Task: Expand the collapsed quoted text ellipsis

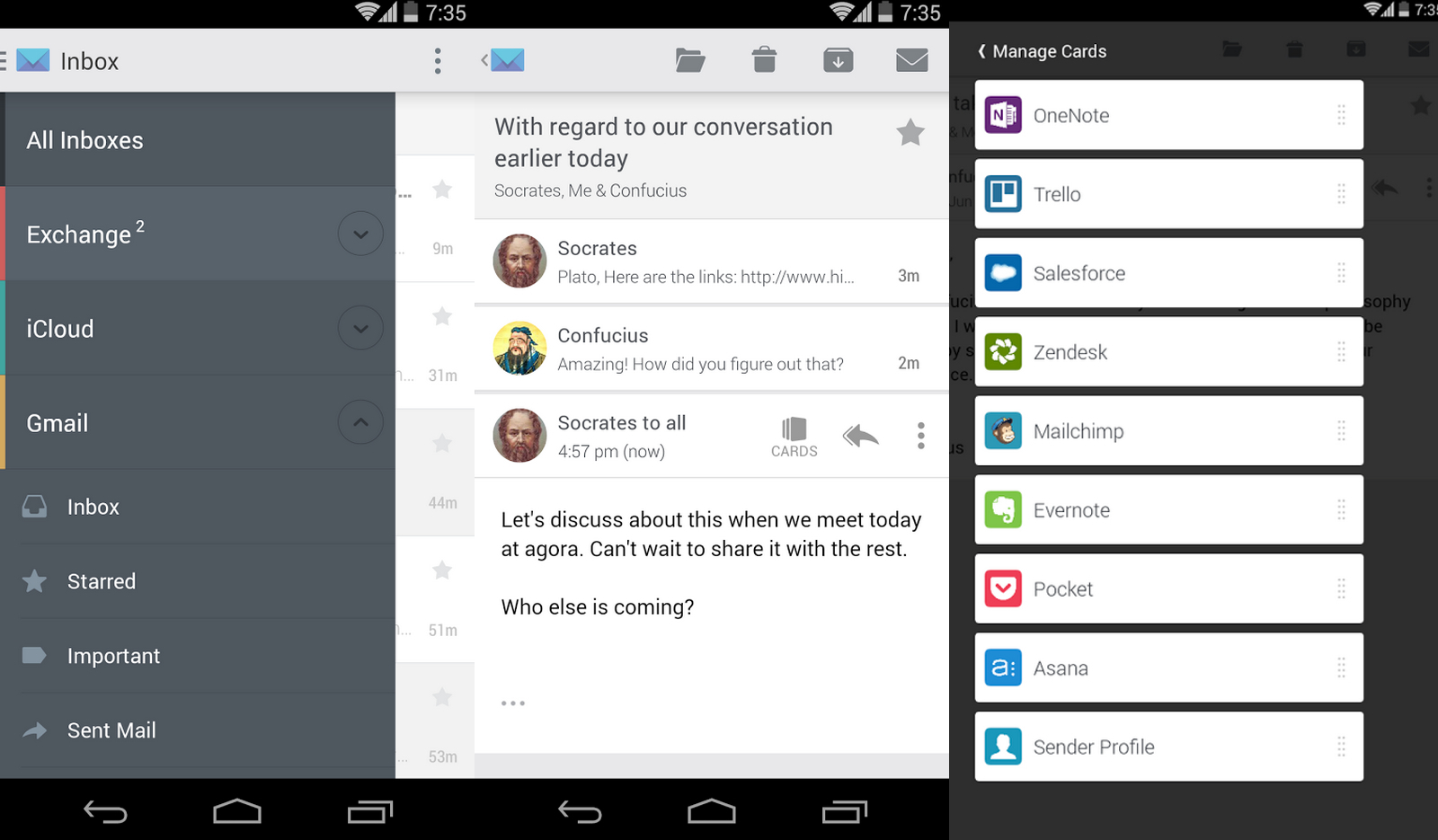Action: (x=513, y=703)
